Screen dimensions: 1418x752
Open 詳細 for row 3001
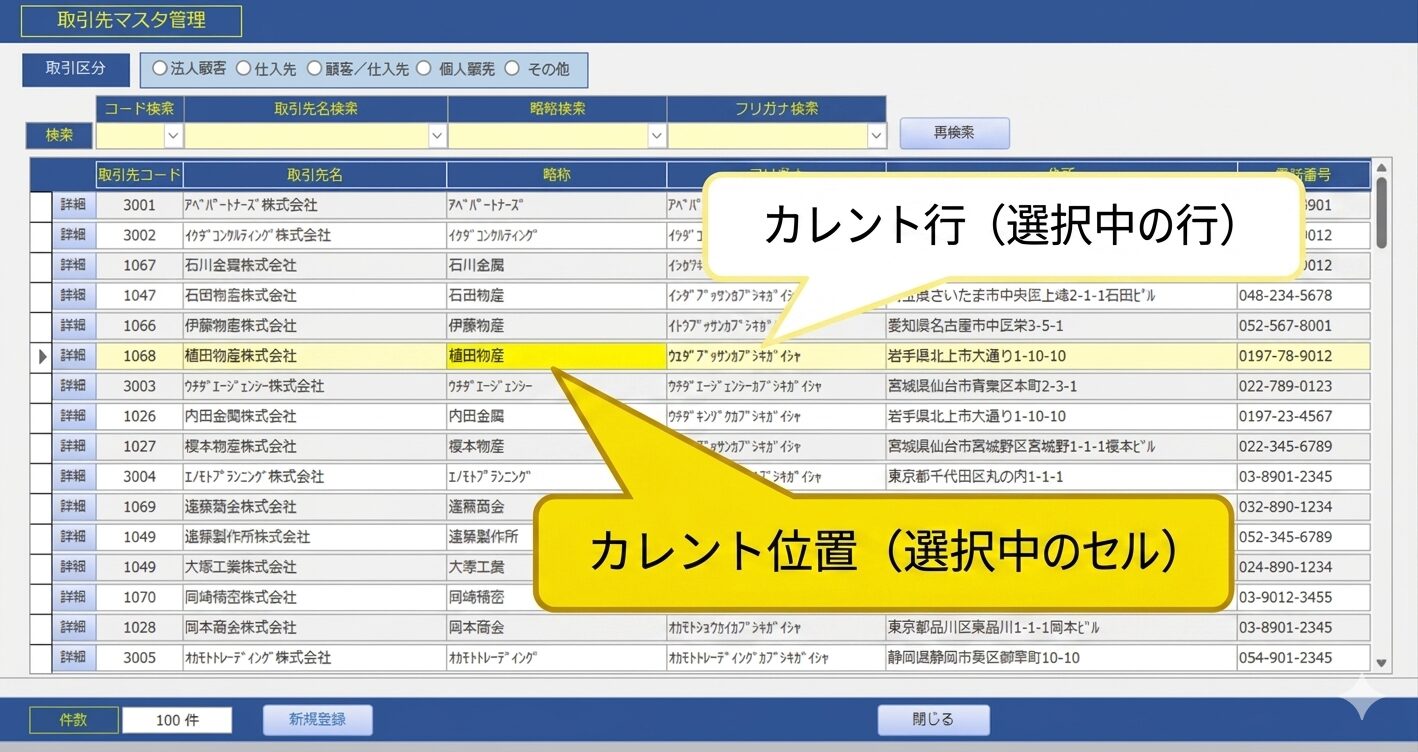tap(73, 205)
